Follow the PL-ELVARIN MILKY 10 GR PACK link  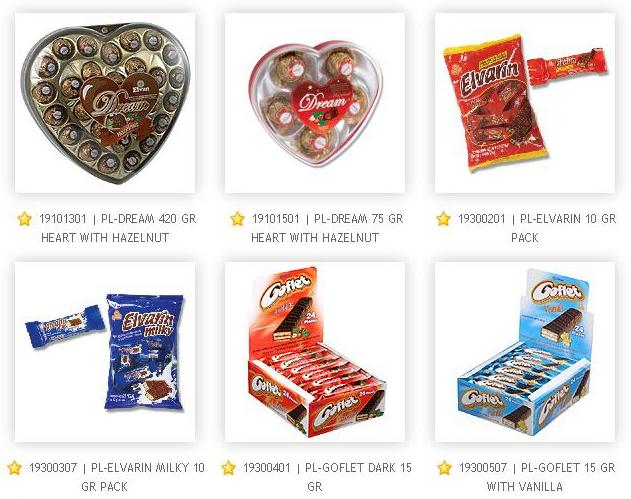pos(117,477)
